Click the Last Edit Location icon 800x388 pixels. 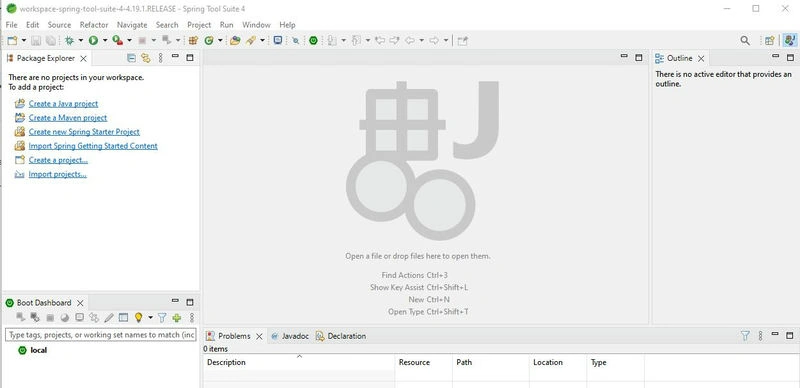click(x=380, y=40)
